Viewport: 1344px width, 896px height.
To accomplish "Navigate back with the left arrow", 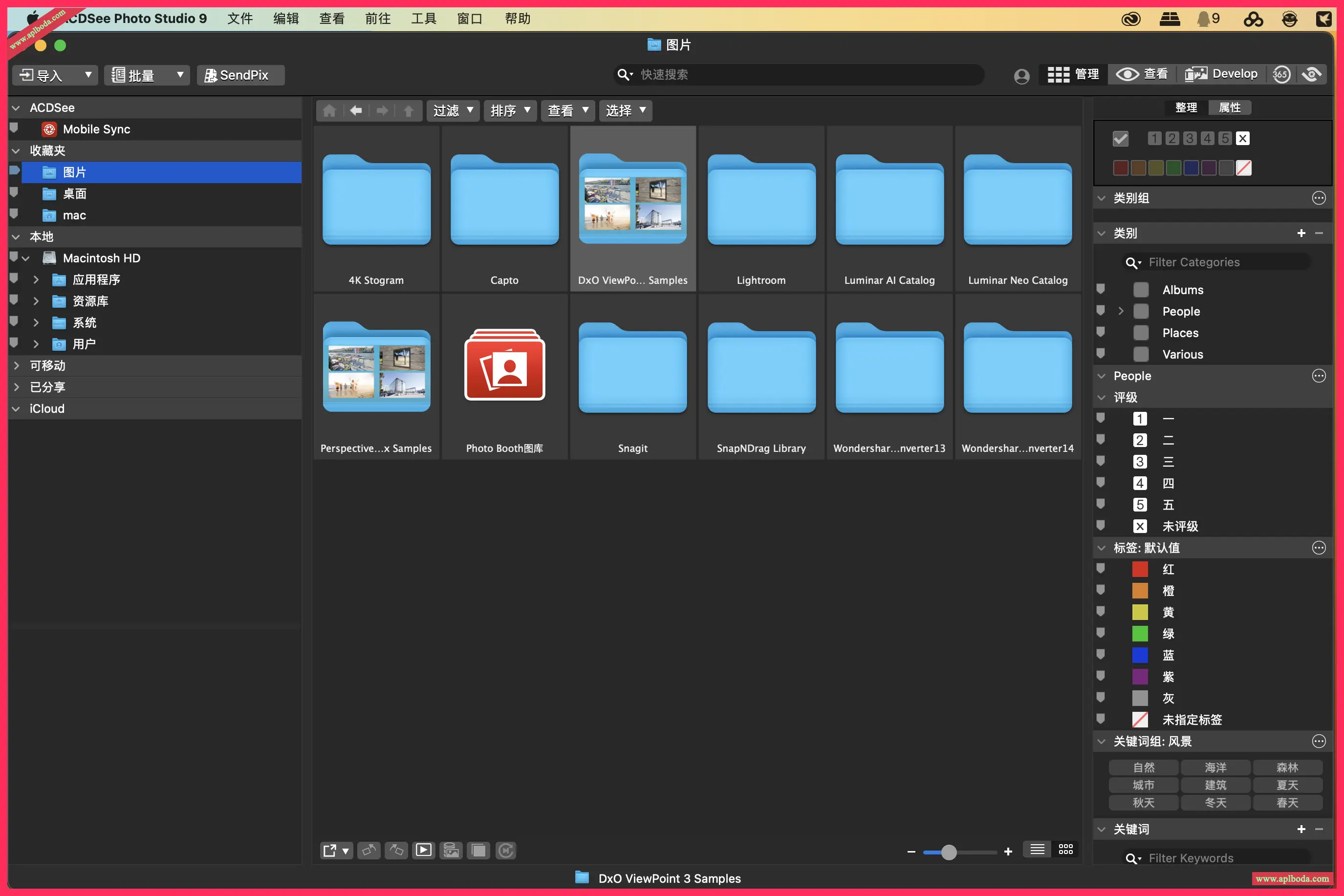I will pos(356,110).
